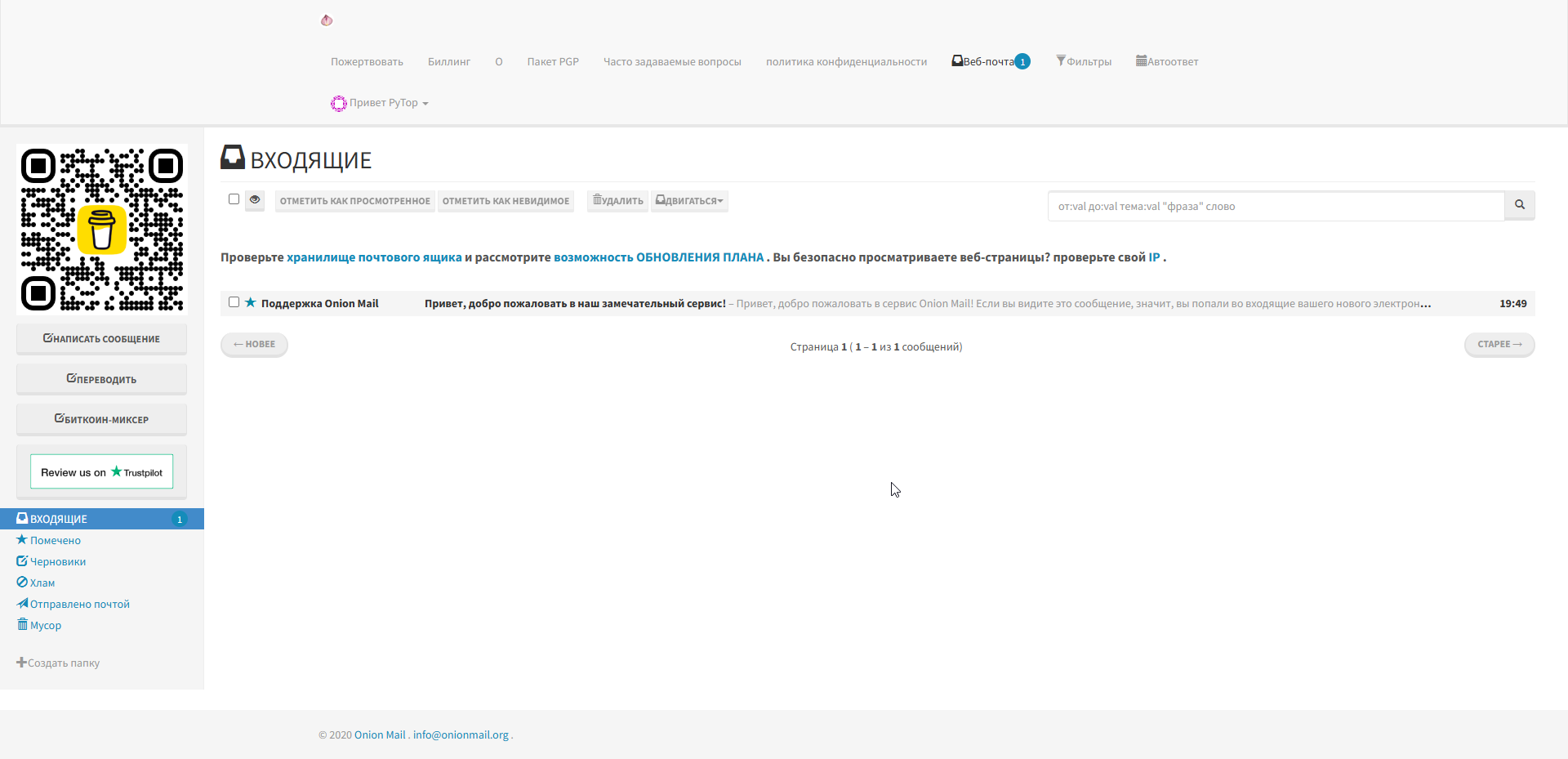This screenshot has width=1568, height=759.
Task: Focus the mail search input field
Action: 1276,206
